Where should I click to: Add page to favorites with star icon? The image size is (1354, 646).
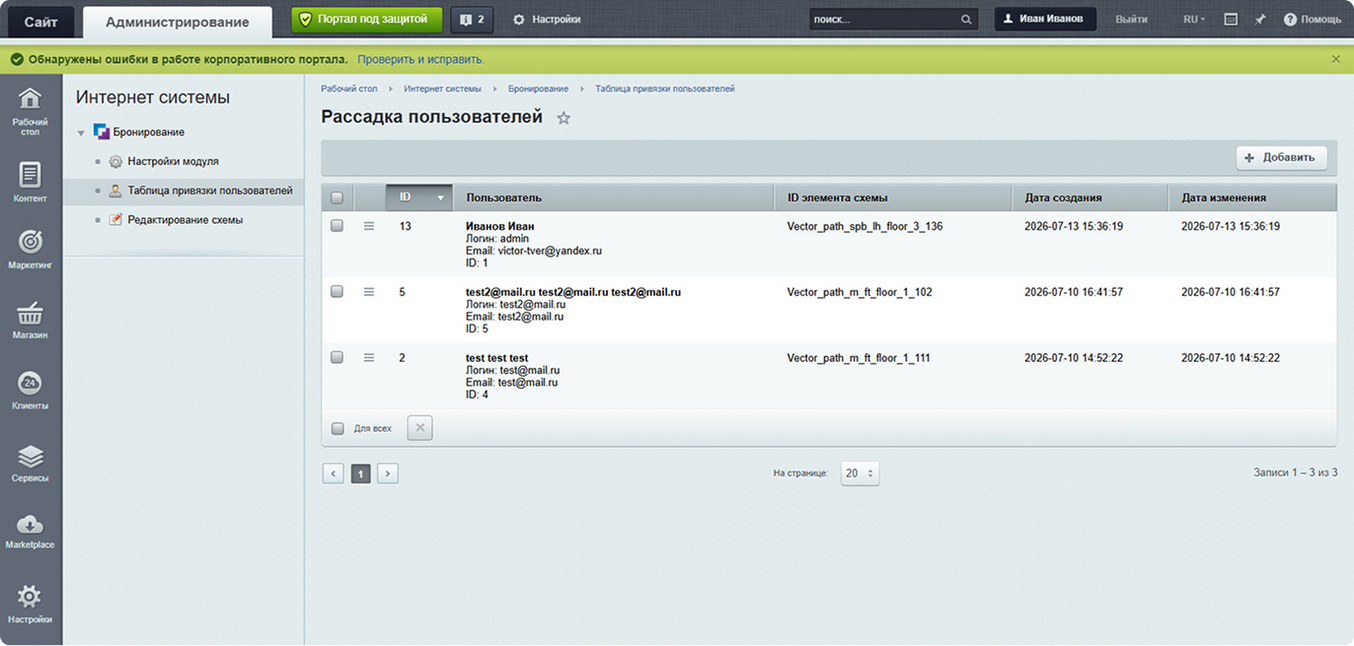(x=564, y=118)
